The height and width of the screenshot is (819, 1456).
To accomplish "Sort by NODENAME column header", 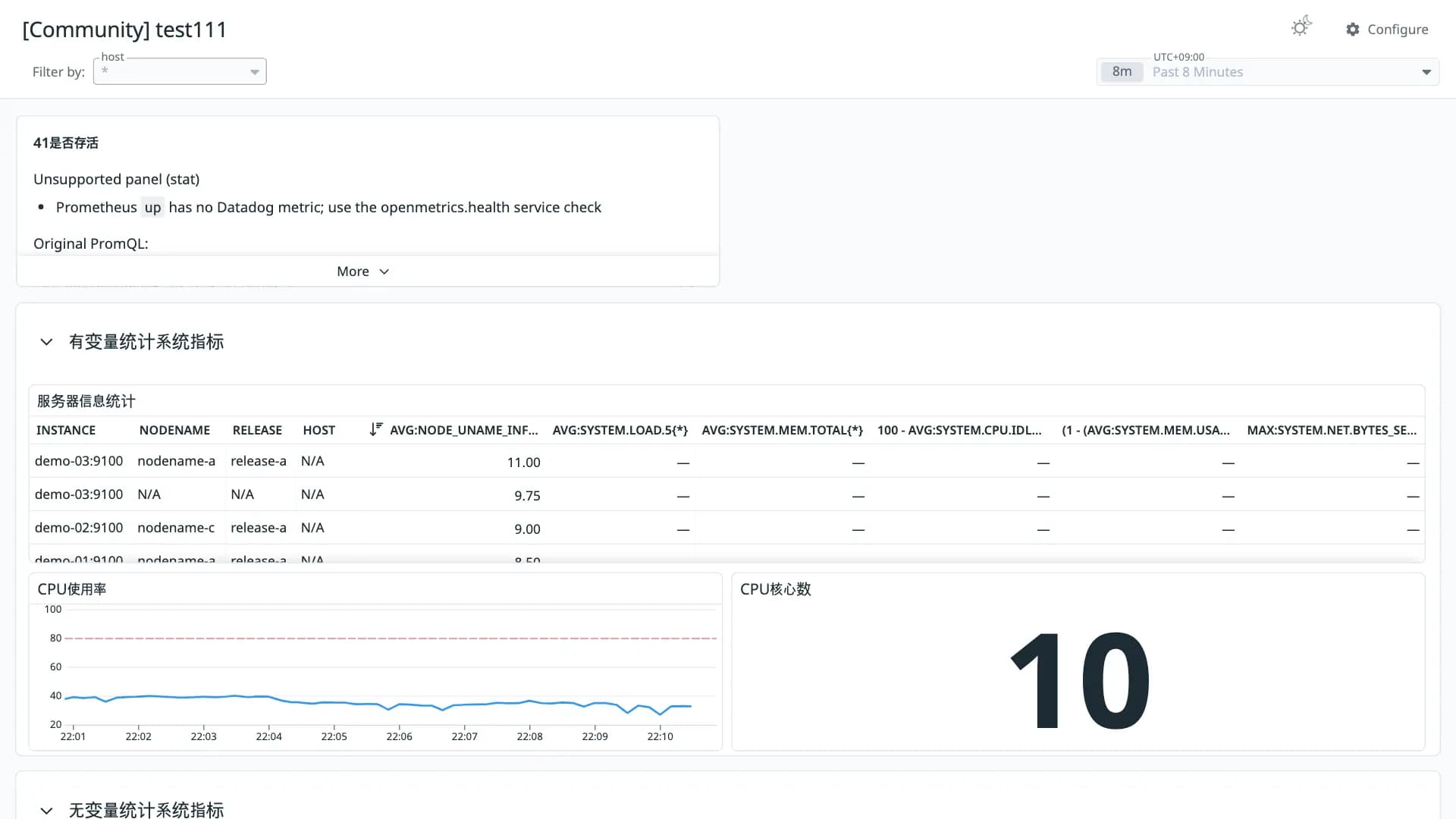I will click(174, 430).
